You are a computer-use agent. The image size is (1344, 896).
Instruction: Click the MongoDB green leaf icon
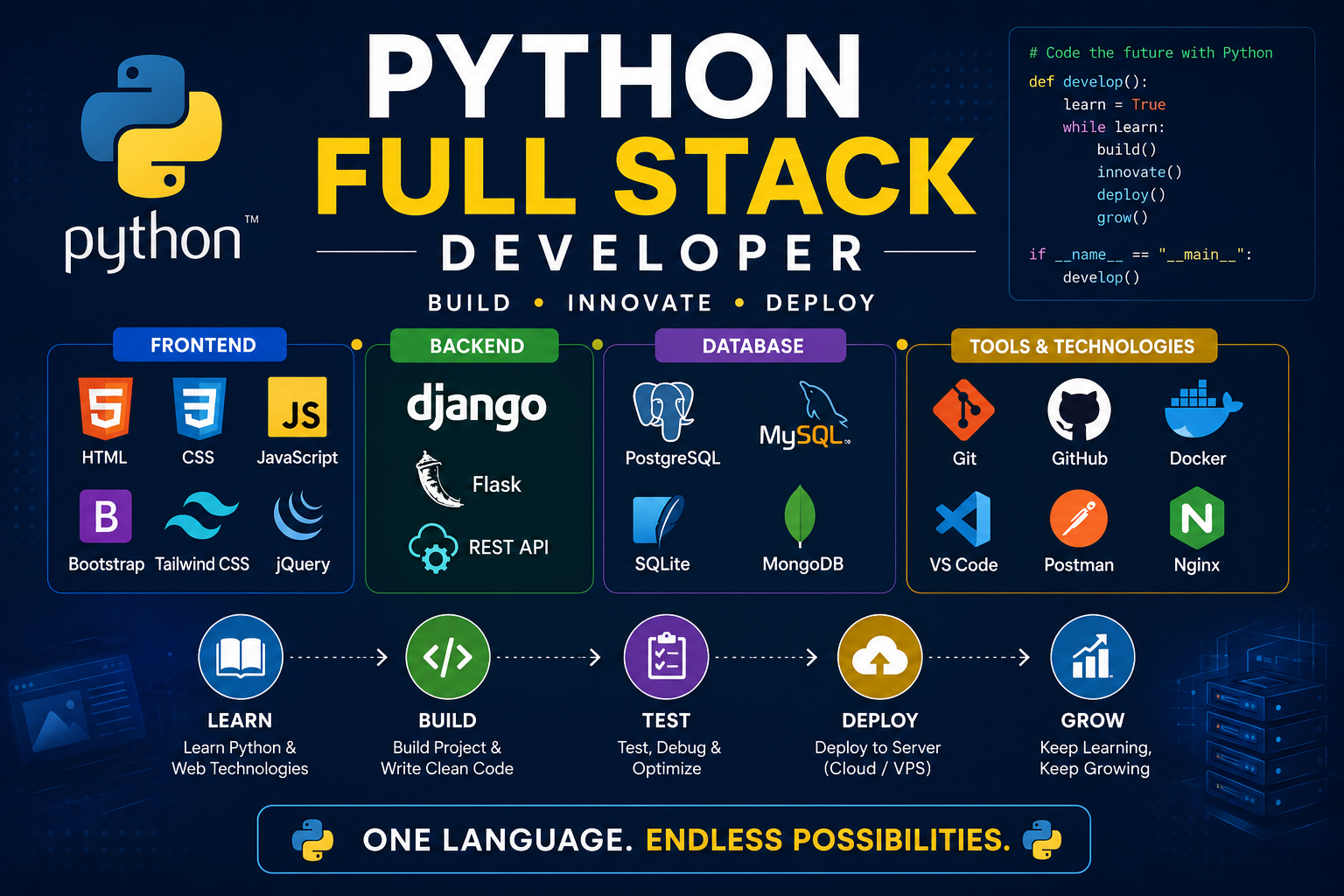click(800, 515)
